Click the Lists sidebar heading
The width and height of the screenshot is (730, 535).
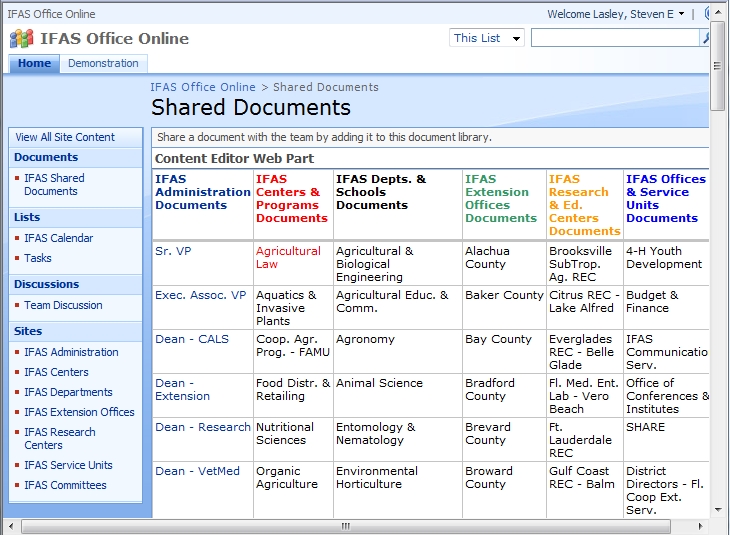[27, 217]
